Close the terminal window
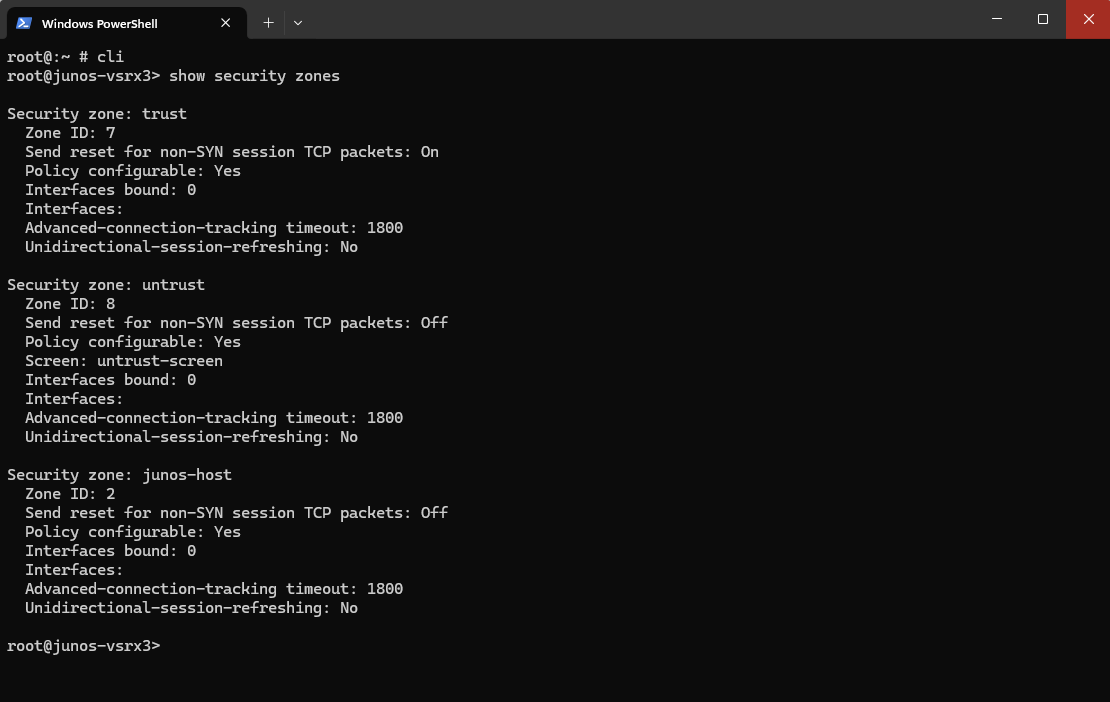The width and height of the screenshot is (1110, 702). tap(1088, 19)
